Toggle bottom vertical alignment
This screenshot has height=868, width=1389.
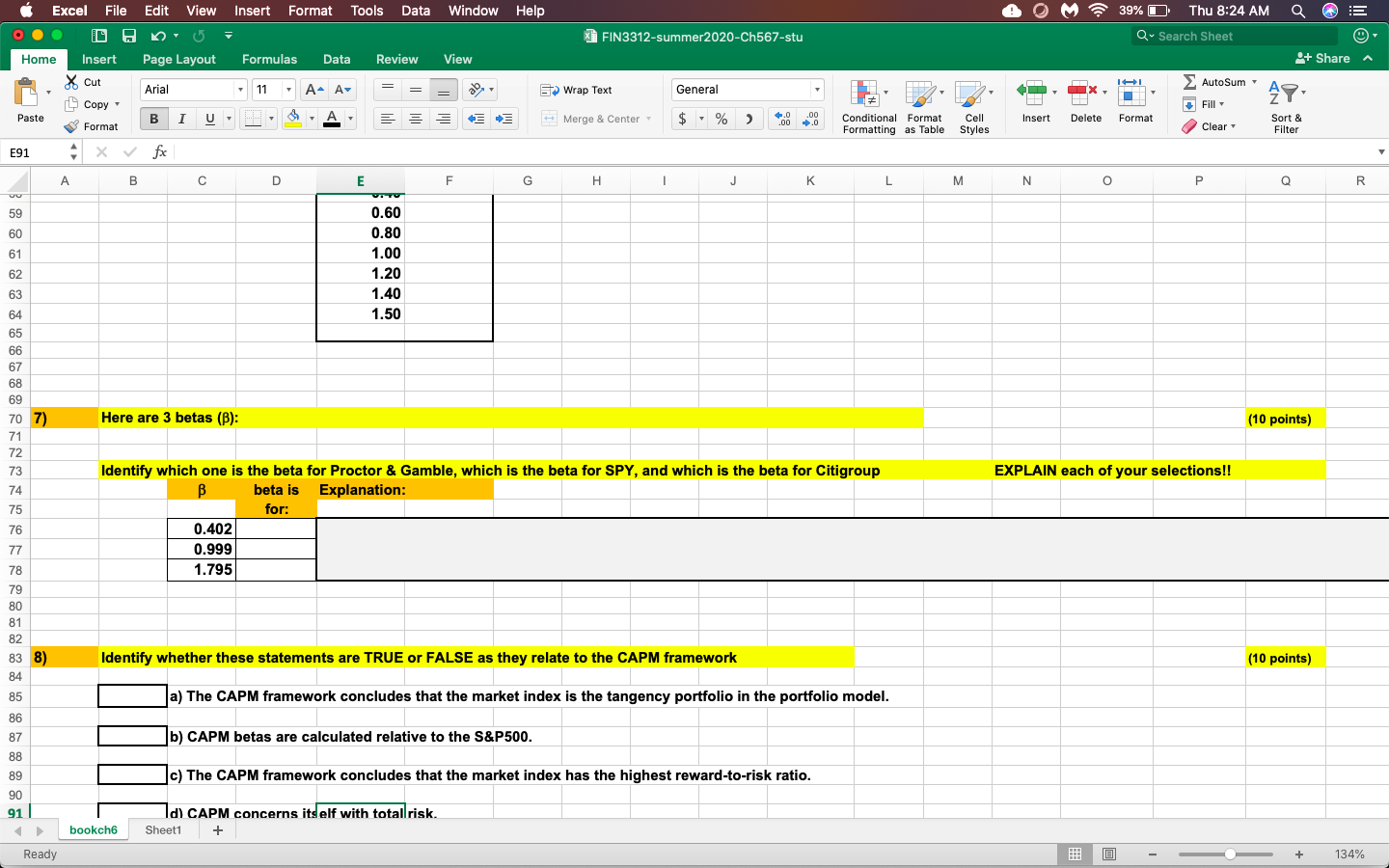coord(444,90)
